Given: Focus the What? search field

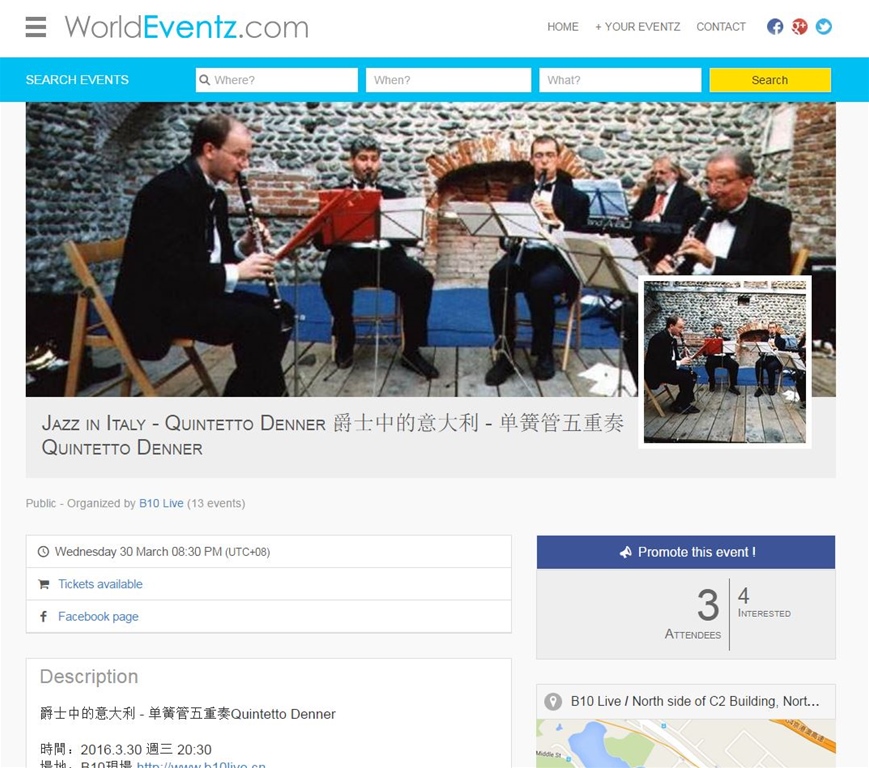Looking at the screenshot, I should pyautogui.click(x=620, y=80).
